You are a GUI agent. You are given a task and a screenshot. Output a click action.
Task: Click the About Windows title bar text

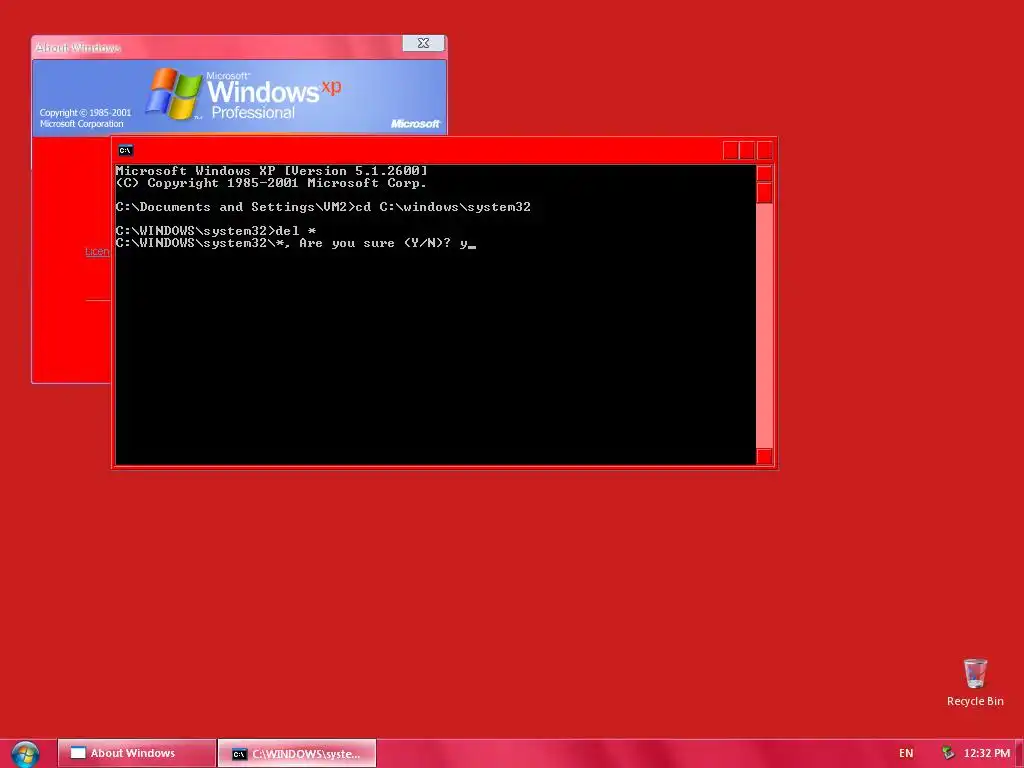coord(78,48)
